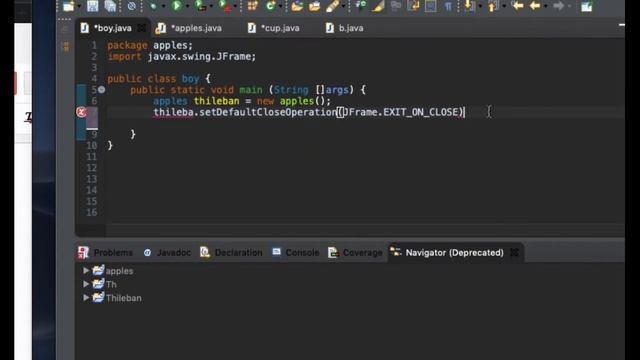The height and width of the screenshot is (360, 640).
Task: Click the Next Annotation arrow icon
Action: click(x=469, y=6)
